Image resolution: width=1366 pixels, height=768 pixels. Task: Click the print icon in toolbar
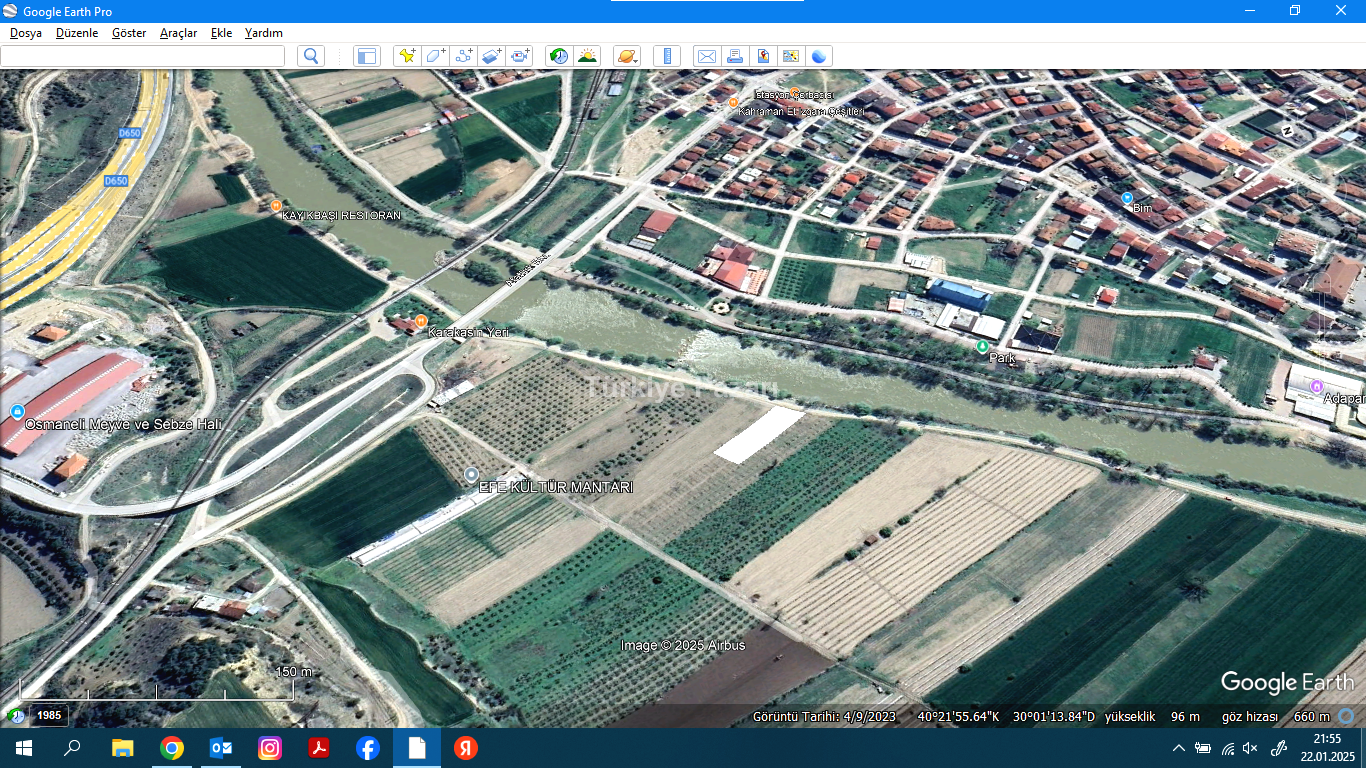735,56
